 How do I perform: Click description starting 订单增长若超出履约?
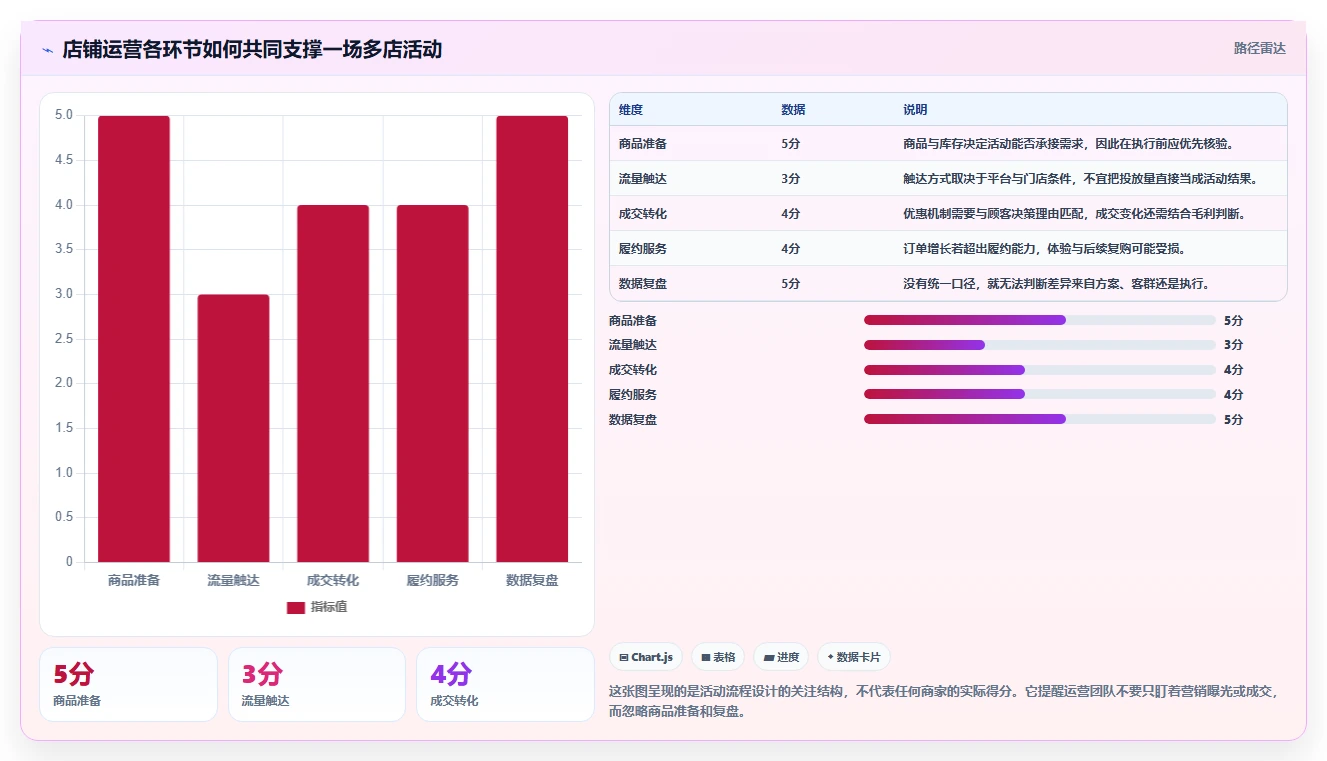point(1044,249)
